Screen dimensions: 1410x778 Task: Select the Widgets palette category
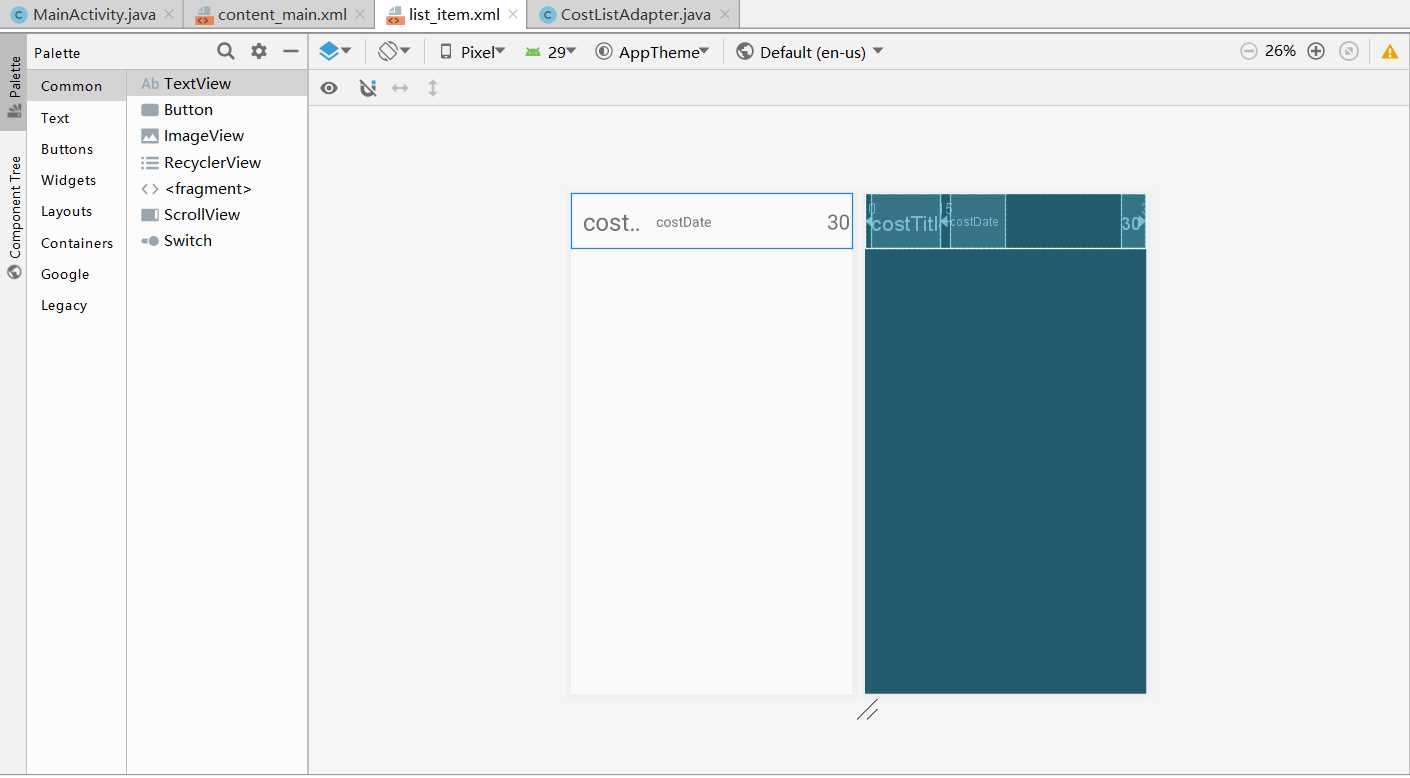[77, 180]
